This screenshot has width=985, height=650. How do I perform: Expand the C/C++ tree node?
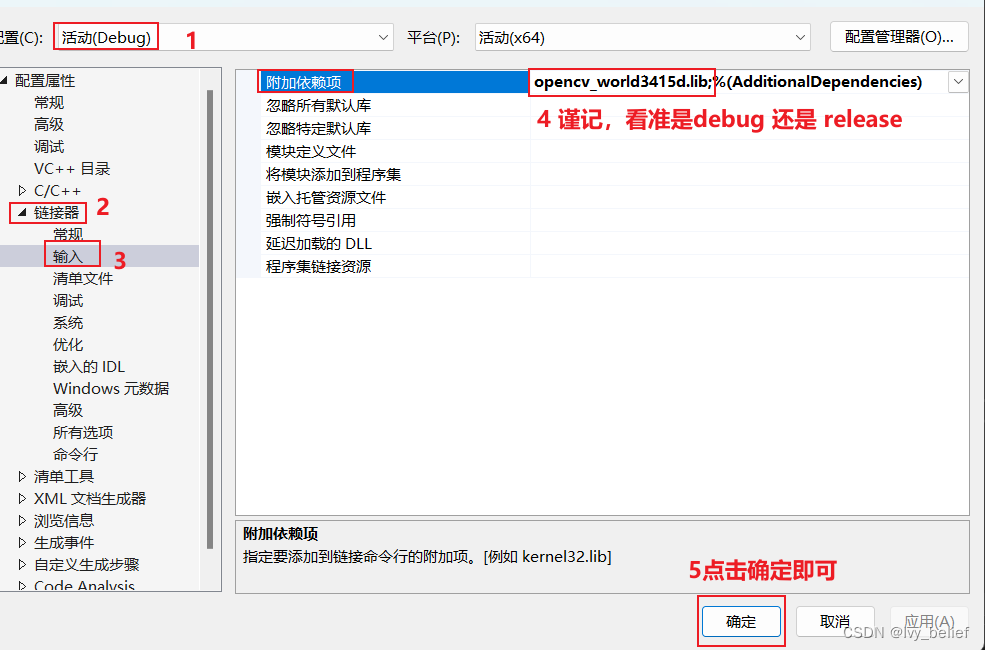22,190
